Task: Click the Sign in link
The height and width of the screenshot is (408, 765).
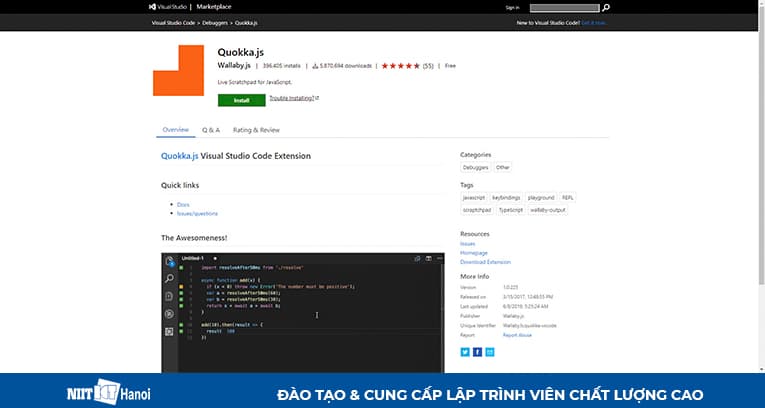Action: pos(512,8)
